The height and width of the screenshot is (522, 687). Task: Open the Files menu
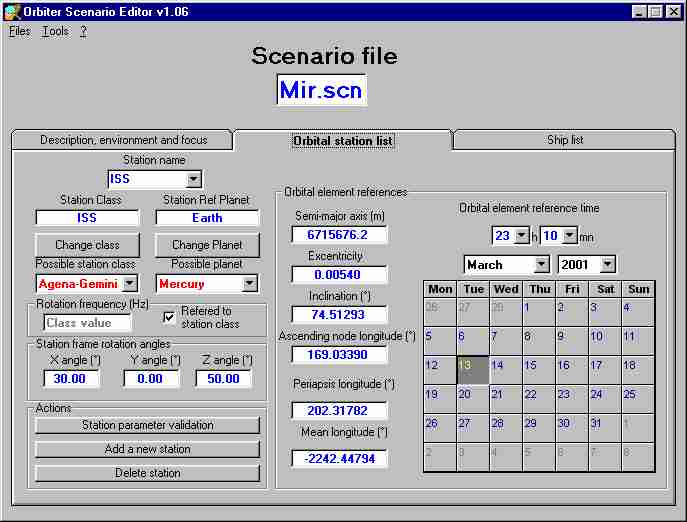pos(20,32)
